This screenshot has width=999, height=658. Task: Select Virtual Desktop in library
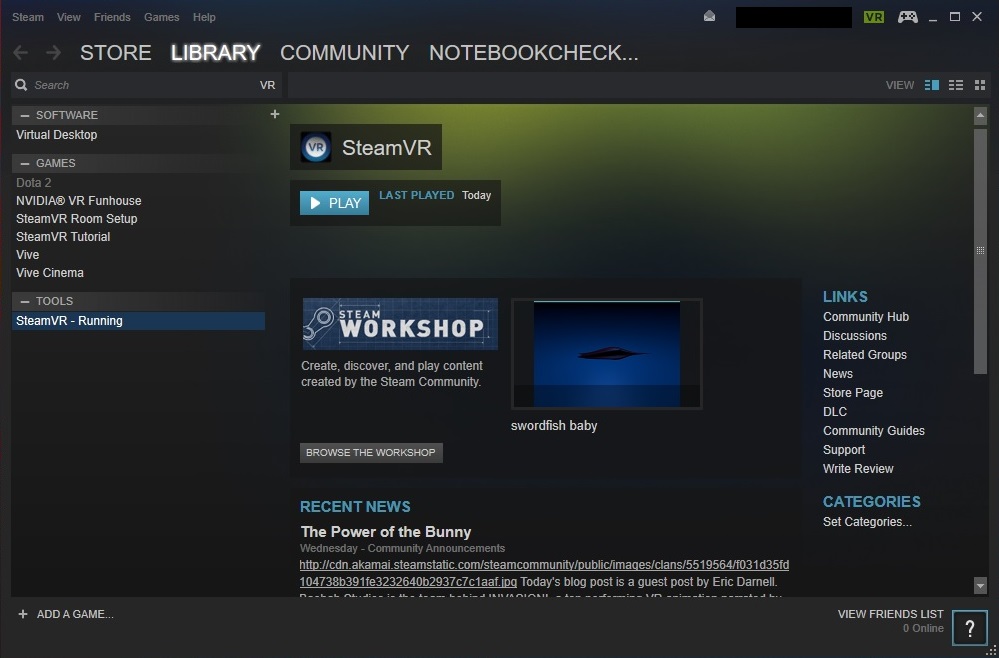pyautogui.click(x=57, y=135)
